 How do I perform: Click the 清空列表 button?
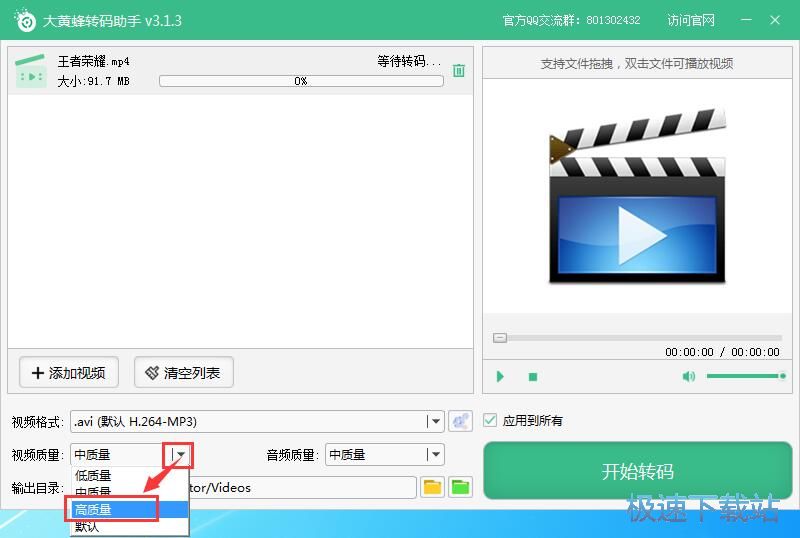click(x=183, y=373)
